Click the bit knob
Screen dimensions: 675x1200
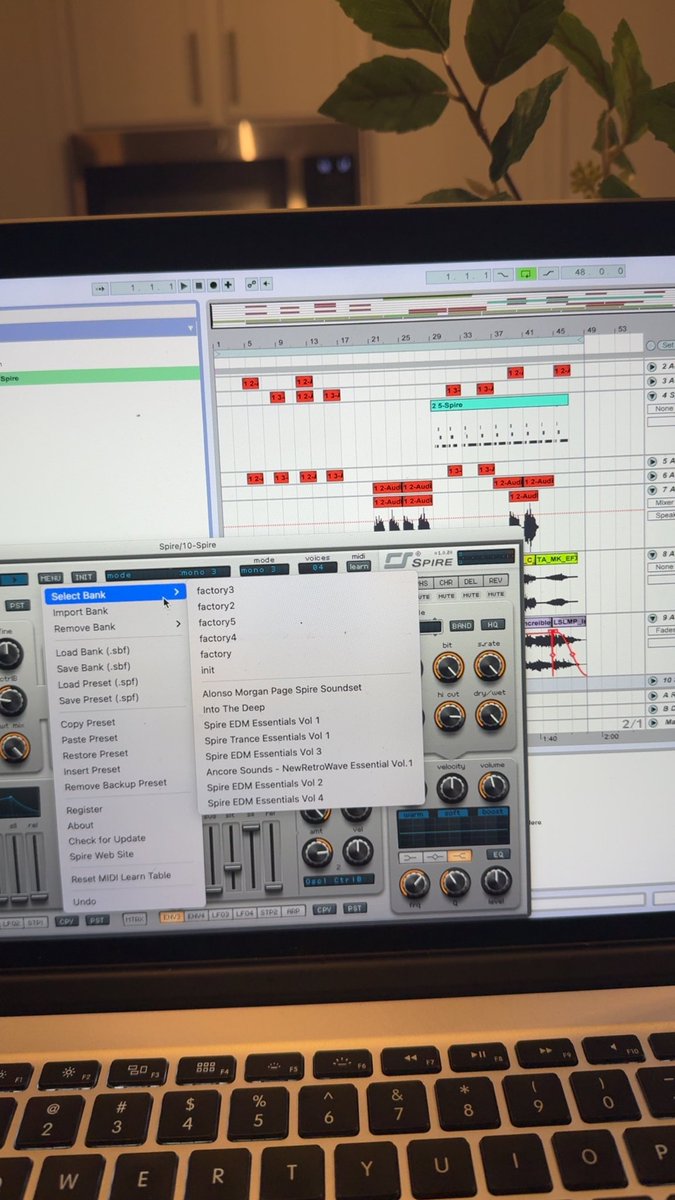[448, 667]
